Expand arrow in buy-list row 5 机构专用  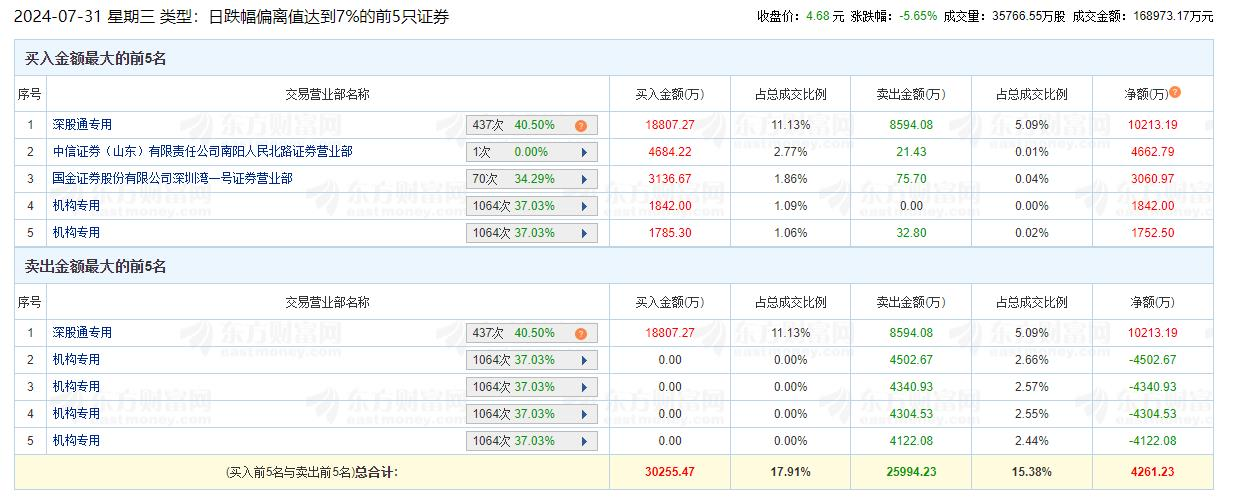[x=582, y=234]
